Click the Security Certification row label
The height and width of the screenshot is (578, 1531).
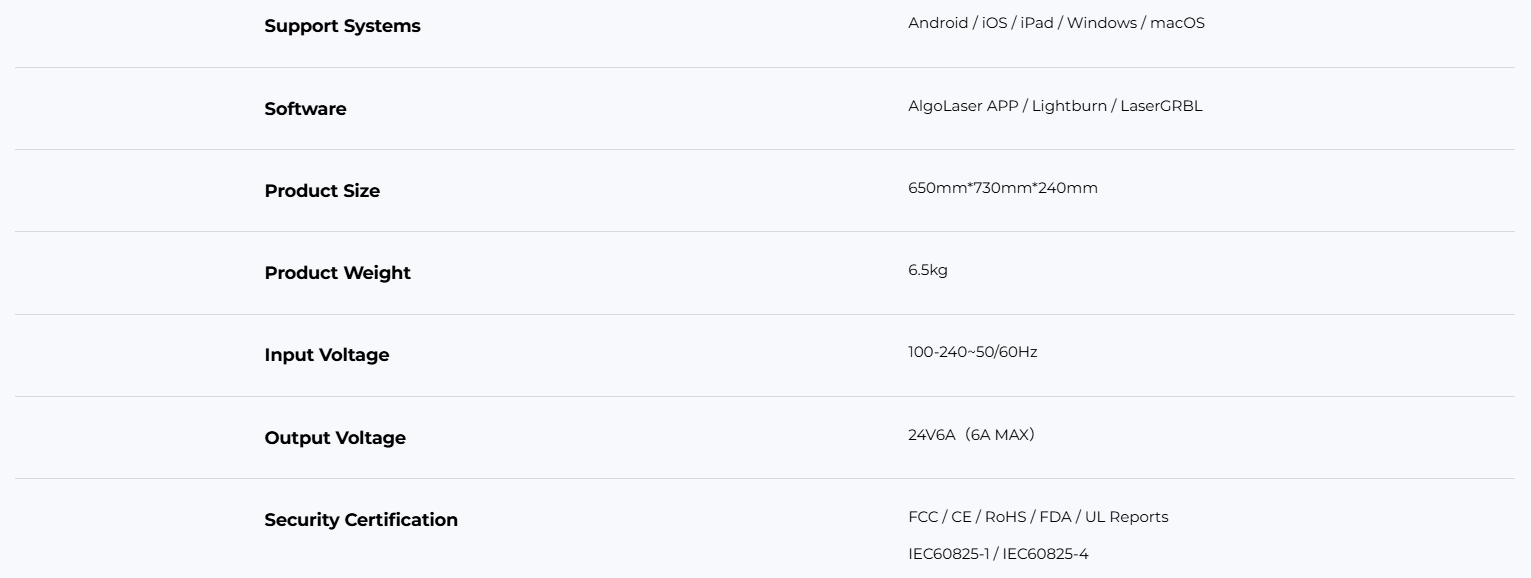[361, 520]
